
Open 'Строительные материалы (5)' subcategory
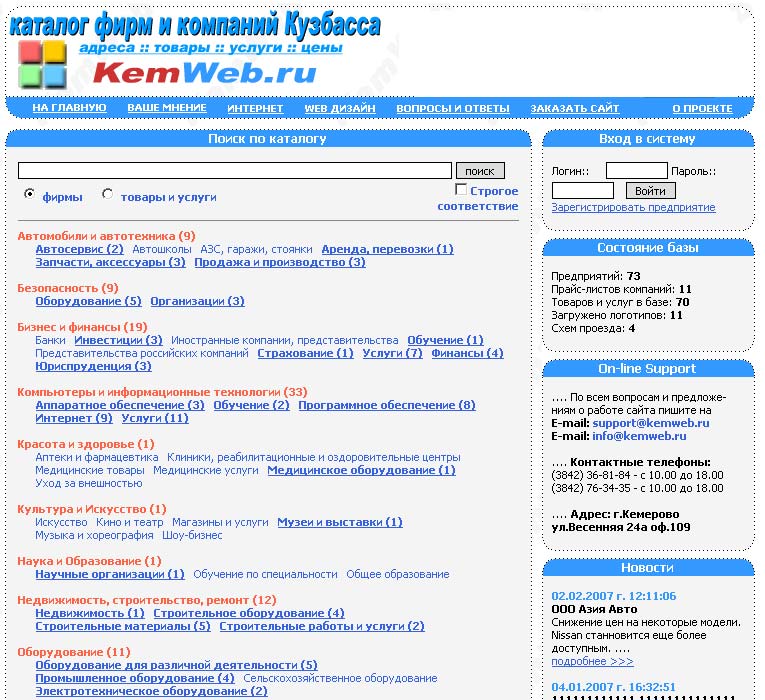[123, 626]
